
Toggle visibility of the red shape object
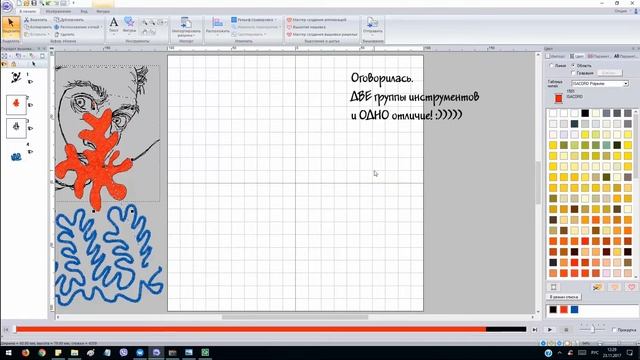click(x=30, y=105)
